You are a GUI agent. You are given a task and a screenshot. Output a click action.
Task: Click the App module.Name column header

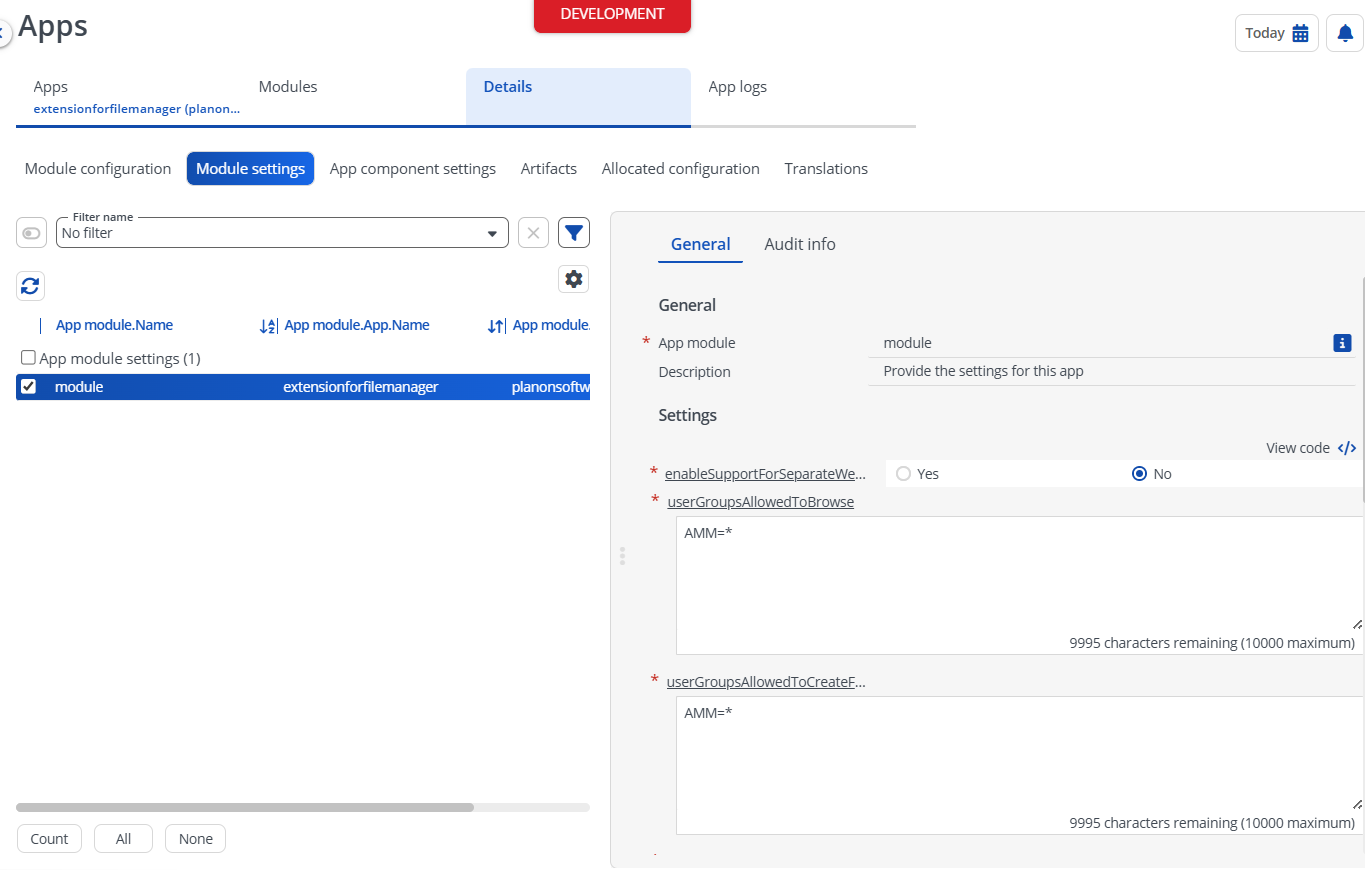pos(114,325)
